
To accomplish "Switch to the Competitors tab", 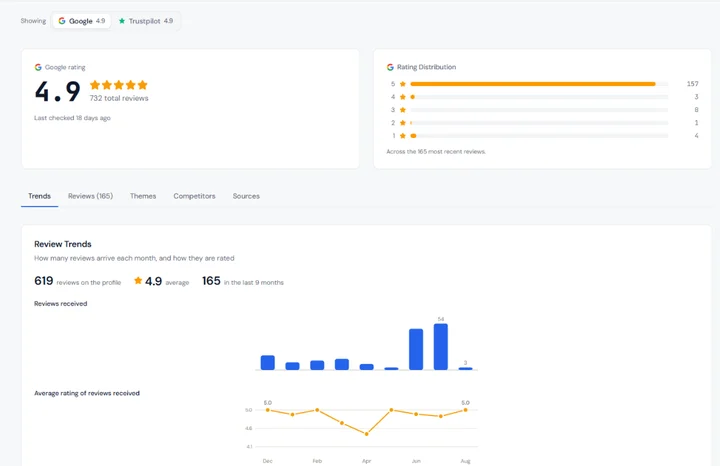I will pos(194,196).
